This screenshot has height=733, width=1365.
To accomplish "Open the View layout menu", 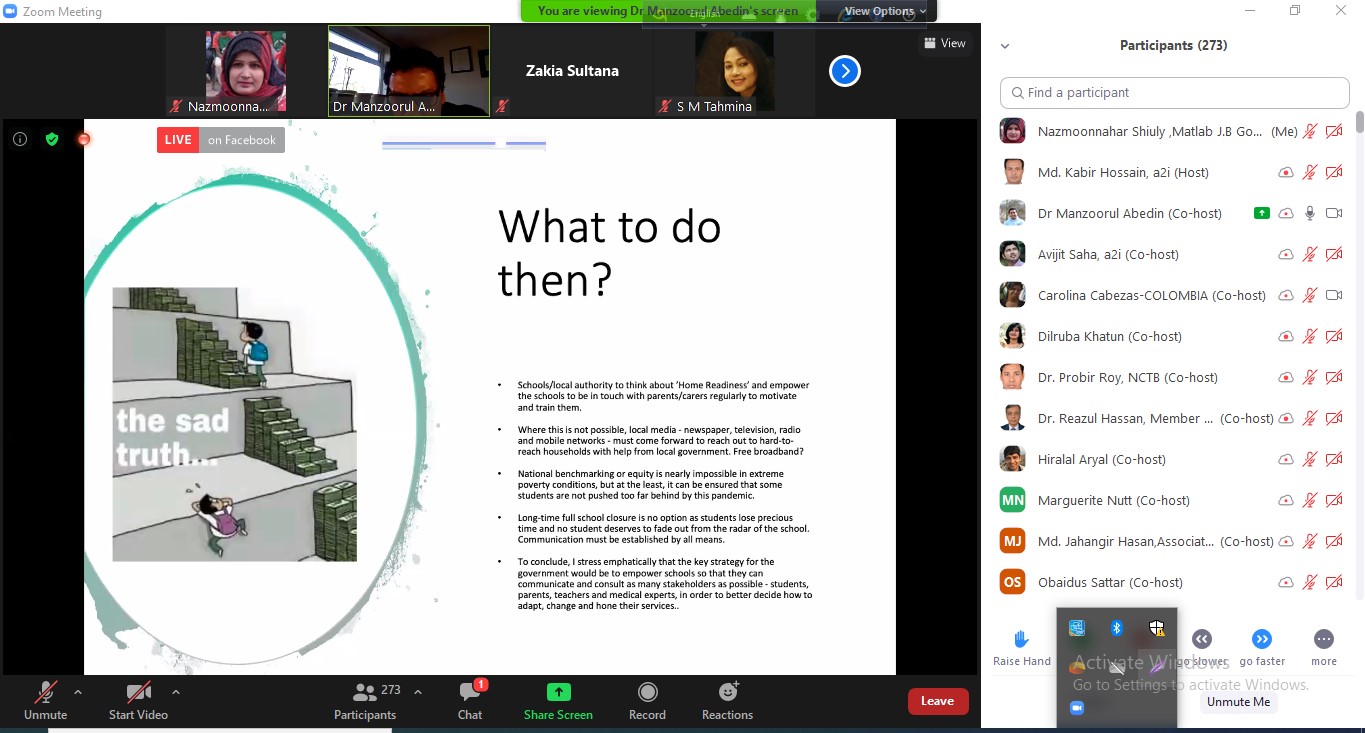I will (945, 43).
